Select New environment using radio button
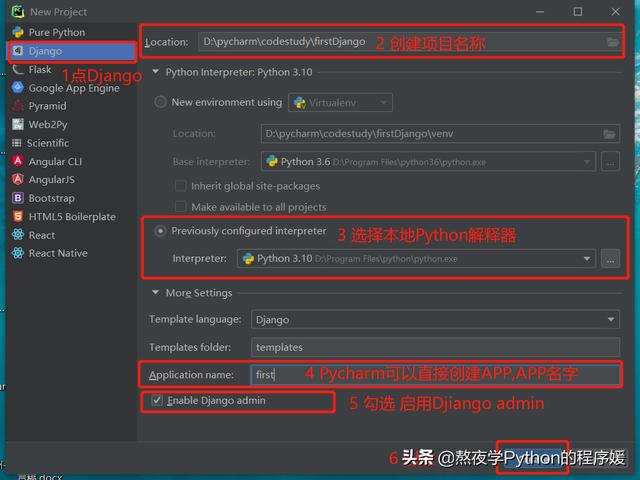 point(160,102)
